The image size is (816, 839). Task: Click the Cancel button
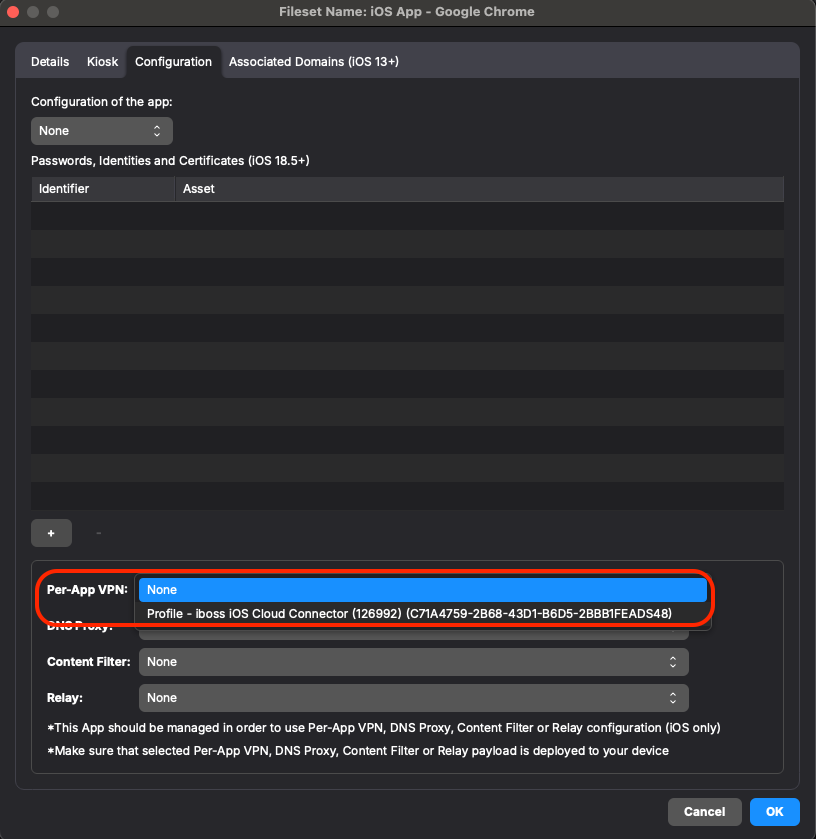pyautogui.click(x=705, y=812)
